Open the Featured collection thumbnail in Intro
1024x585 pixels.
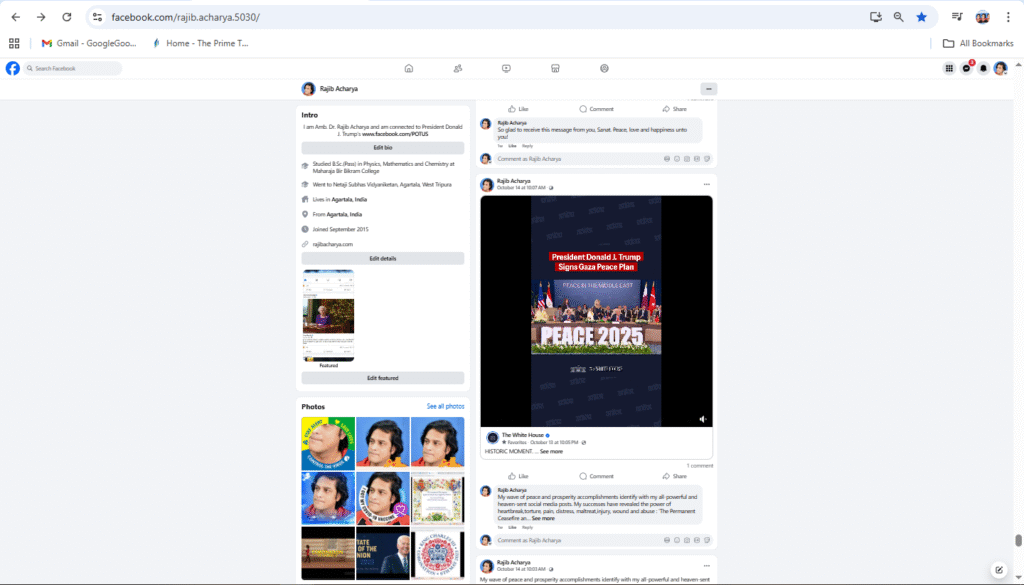tap(328, 315)
